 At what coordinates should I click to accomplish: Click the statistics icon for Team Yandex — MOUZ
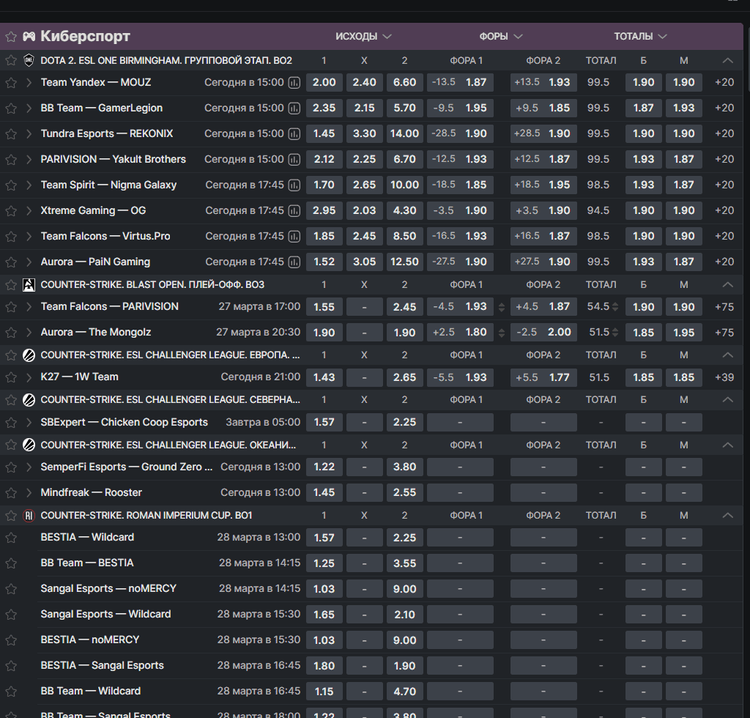click(x=294, y=83)
